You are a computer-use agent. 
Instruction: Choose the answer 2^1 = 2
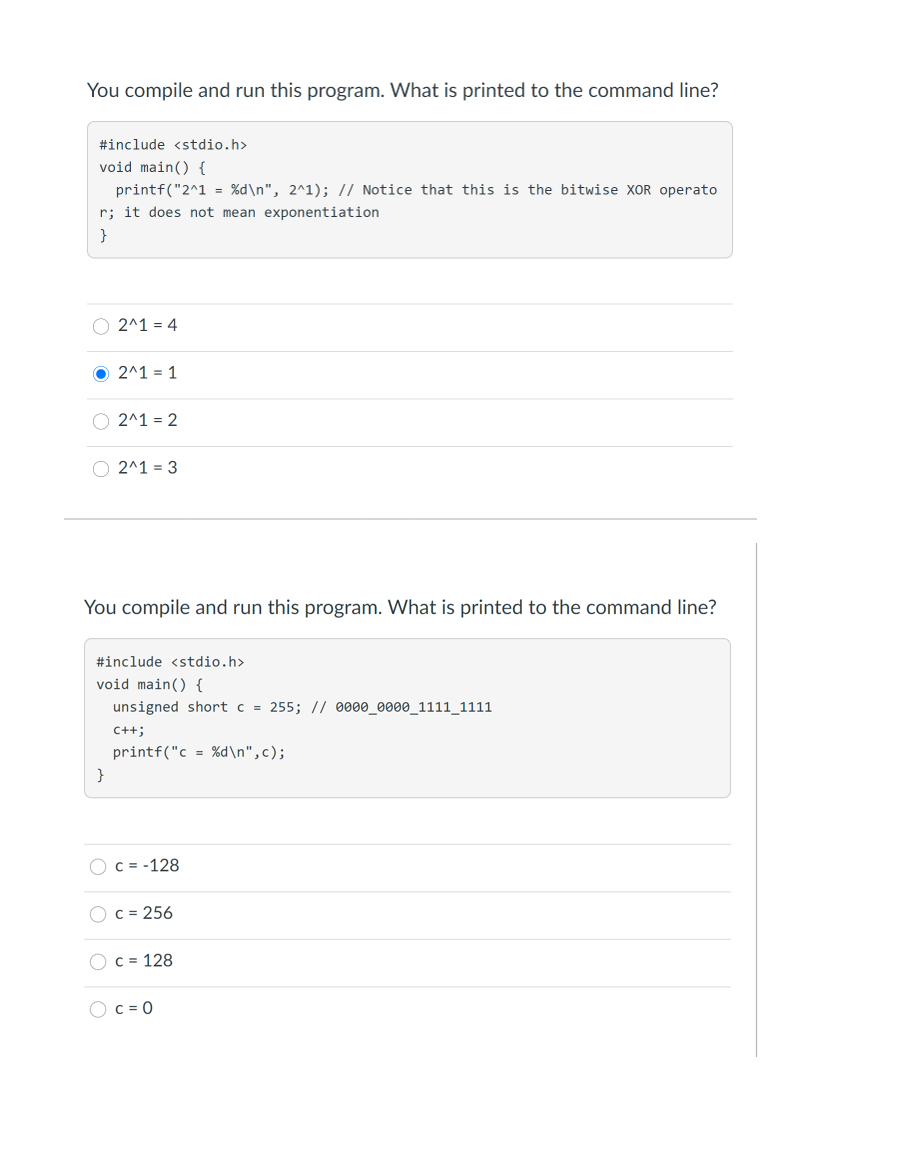click(x=101, y=421)
